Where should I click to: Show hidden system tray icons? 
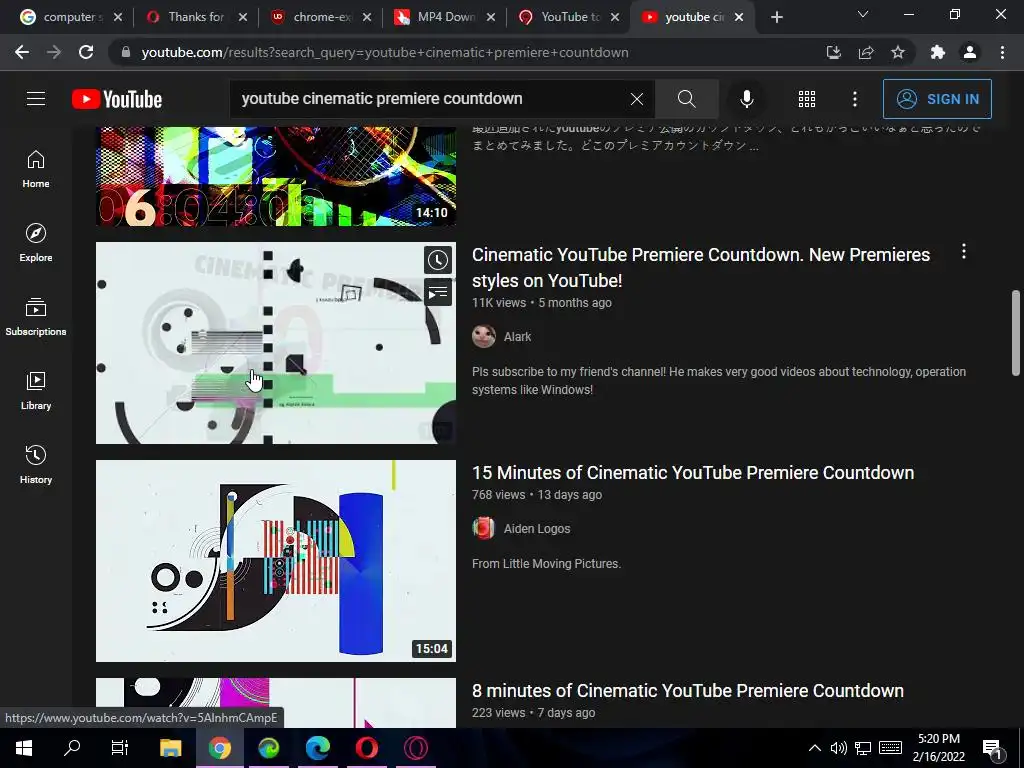click(814, 748)
